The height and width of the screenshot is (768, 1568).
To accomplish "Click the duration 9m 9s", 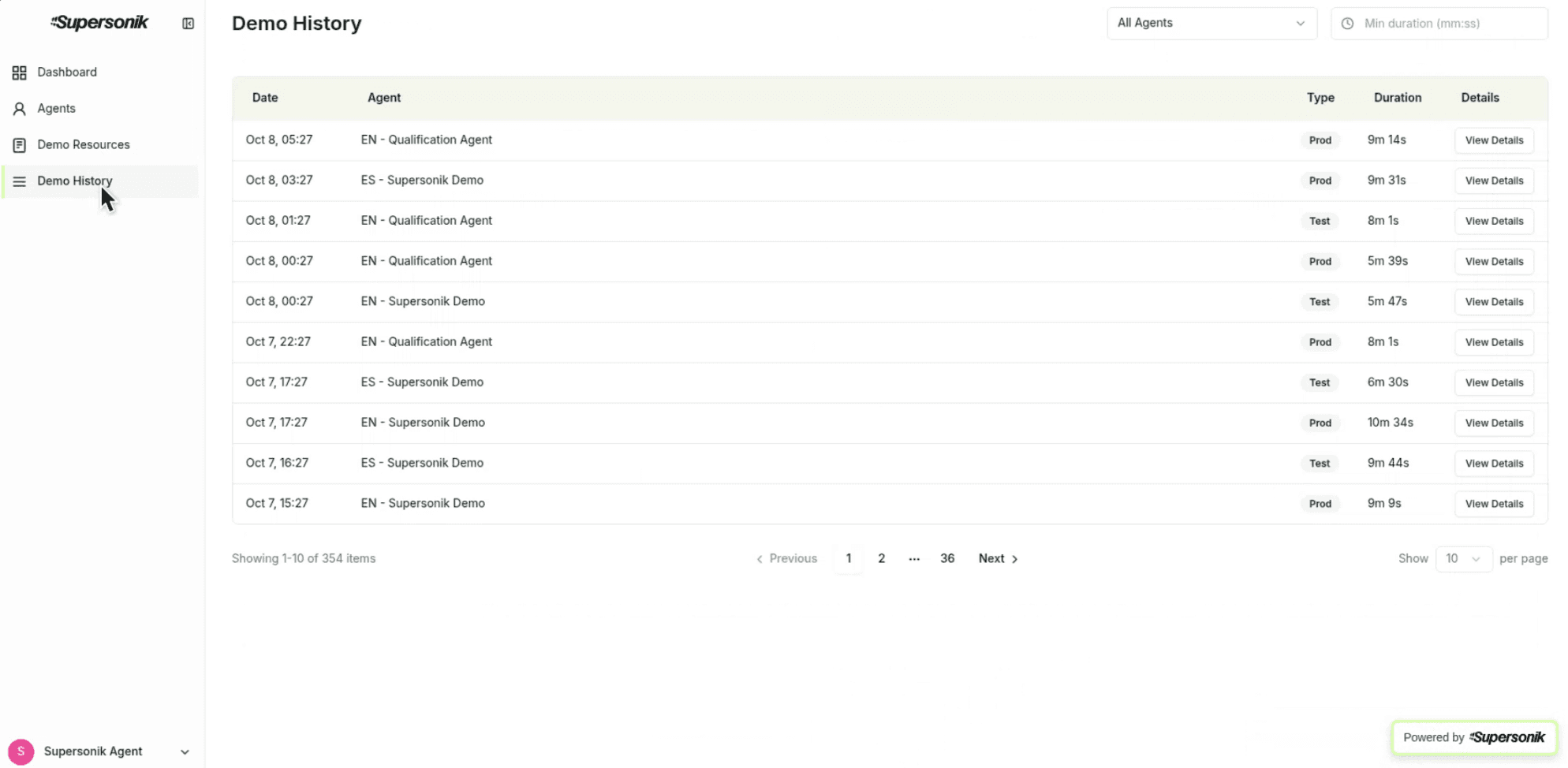I will 1384,503.
